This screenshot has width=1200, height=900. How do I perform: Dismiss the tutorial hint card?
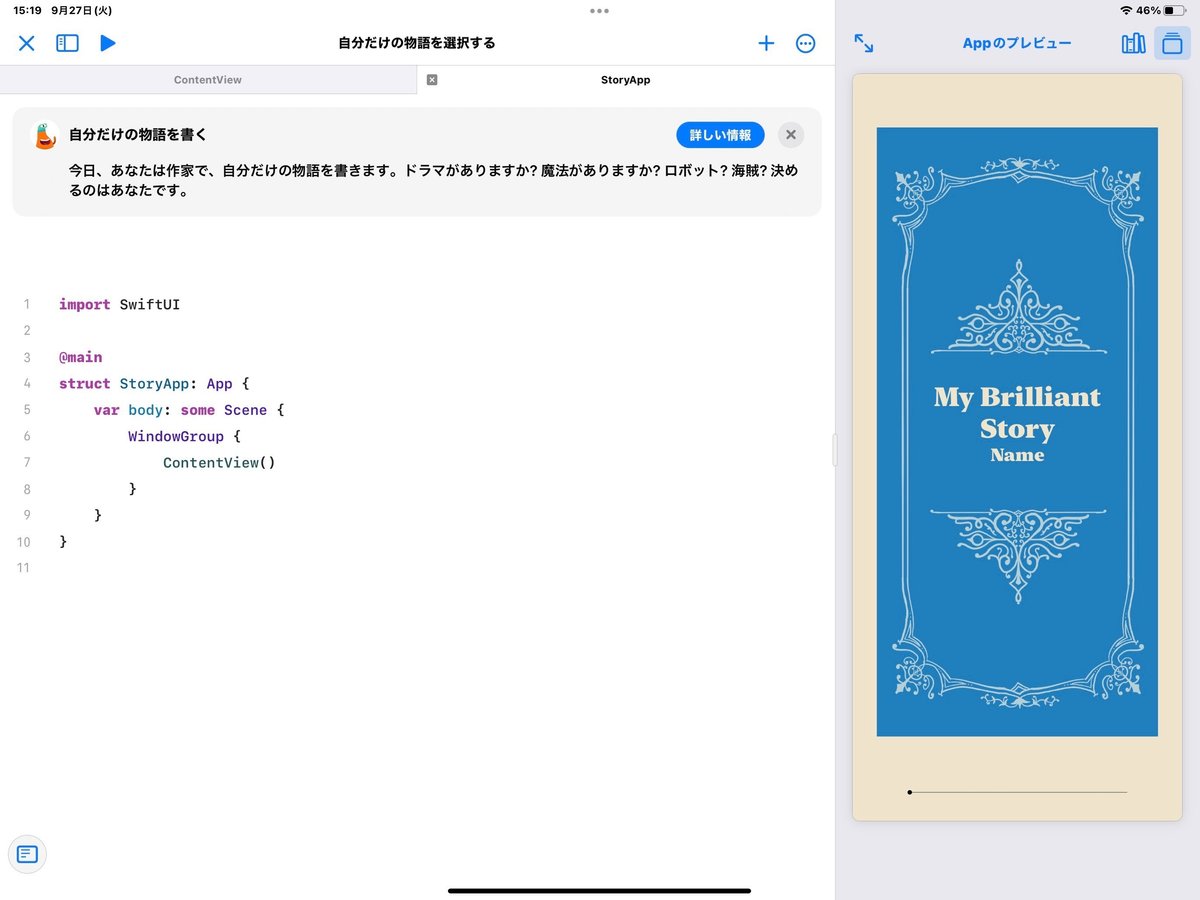(791, 135)
